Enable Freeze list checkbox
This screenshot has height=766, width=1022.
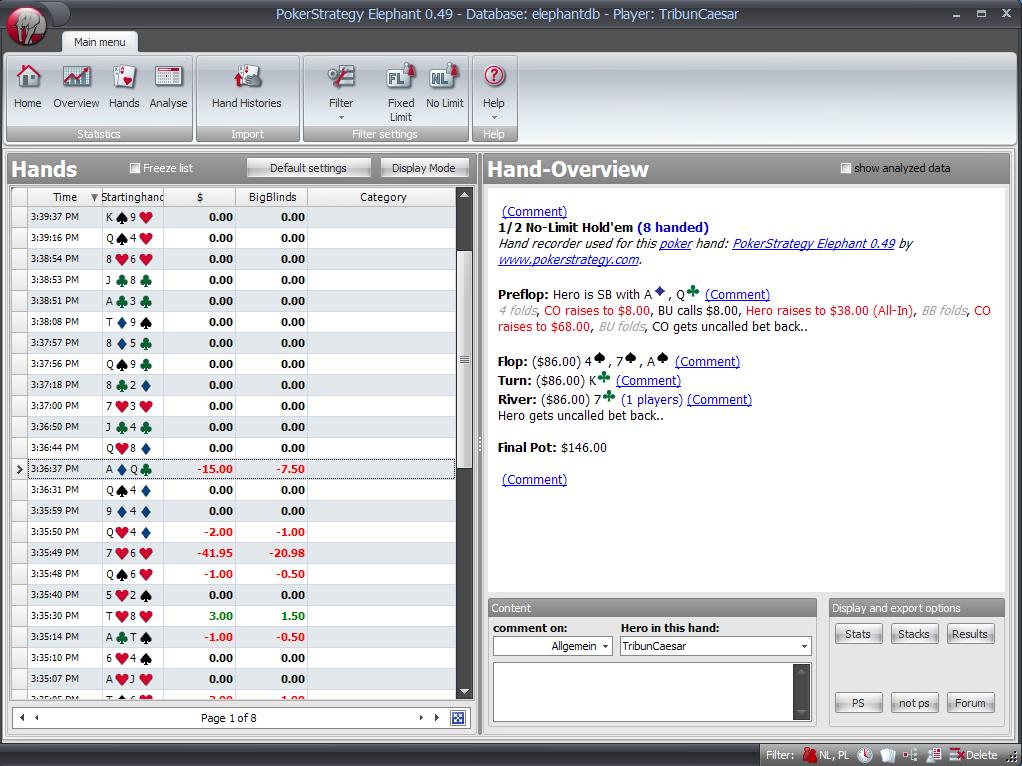(x=135, y=168)
